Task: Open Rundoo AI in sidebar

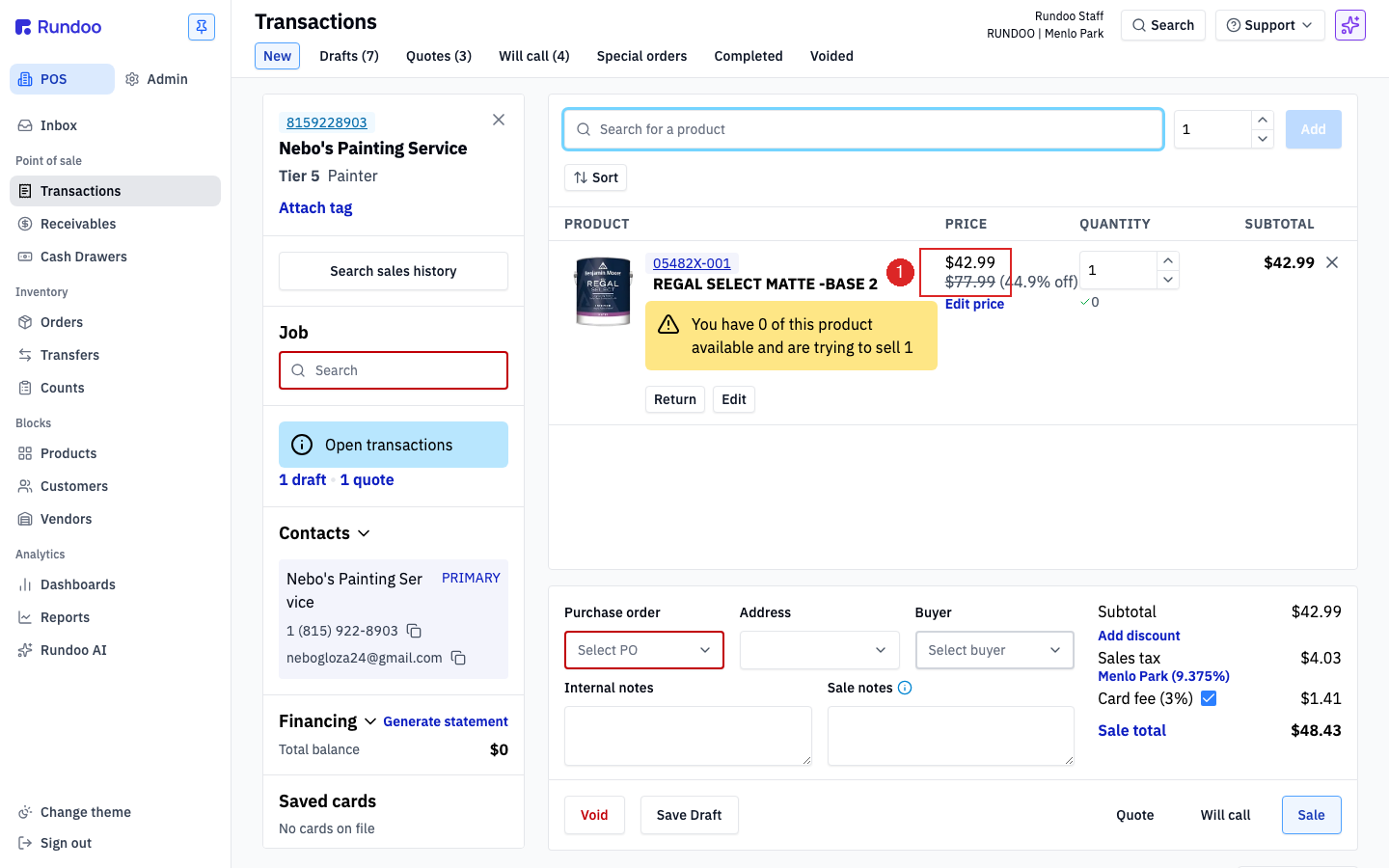Action: tap(115, 650)
